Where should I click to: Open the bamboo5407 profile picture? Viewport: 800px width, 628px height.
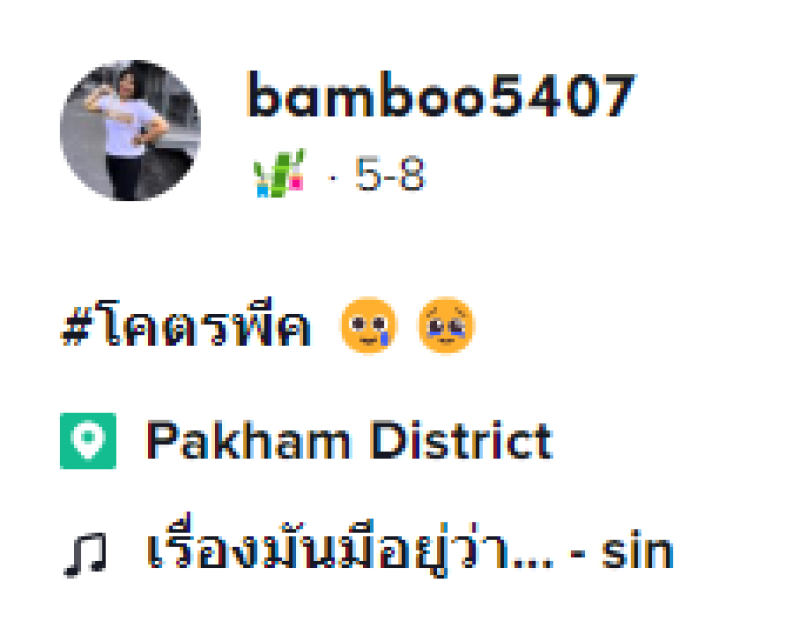[x=130, y=130]
